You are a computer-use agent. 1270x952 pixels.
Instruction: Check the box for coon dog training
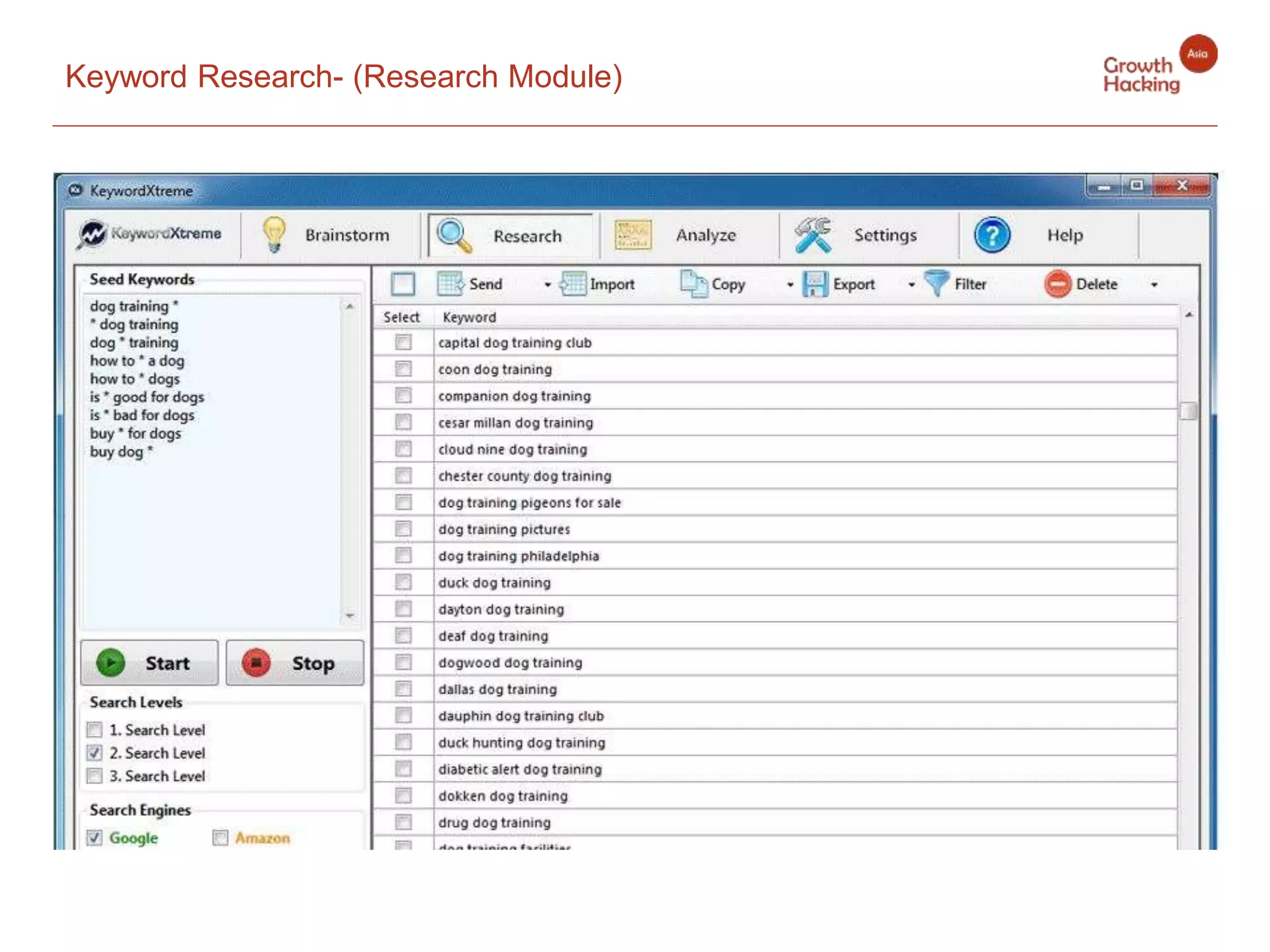click(403, 369)
